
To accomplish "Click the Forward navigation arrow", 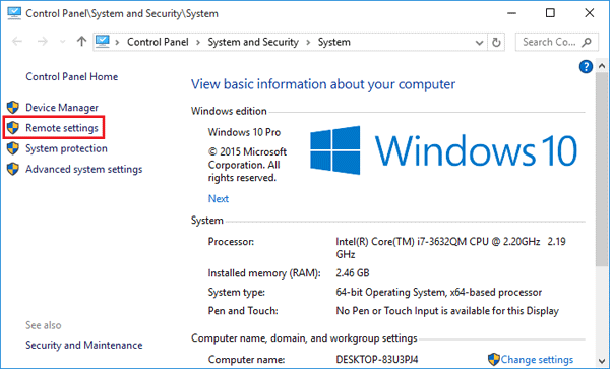I will point(42,42).
